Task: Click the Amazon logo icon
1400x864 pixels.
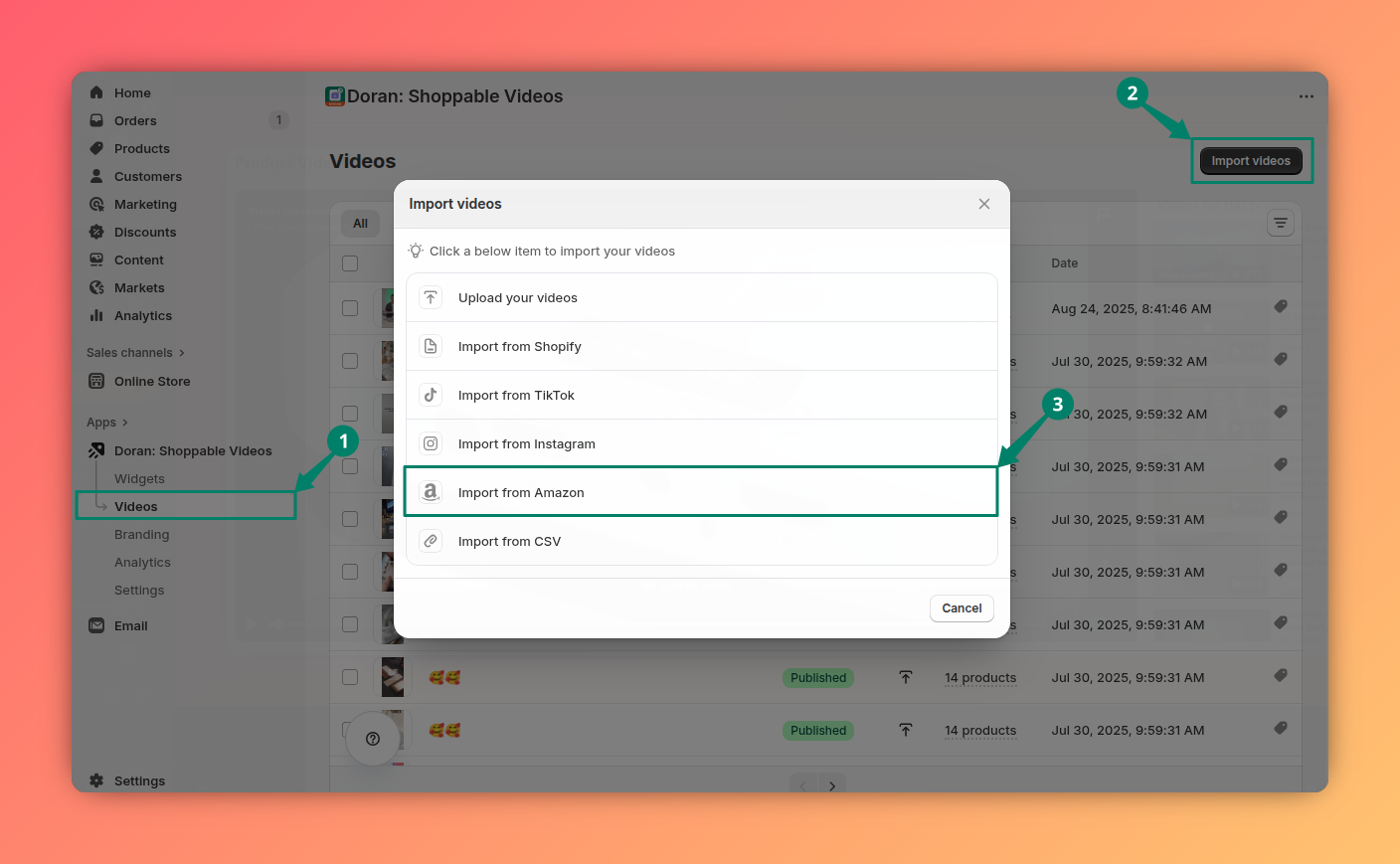Action: click(431, 492)
